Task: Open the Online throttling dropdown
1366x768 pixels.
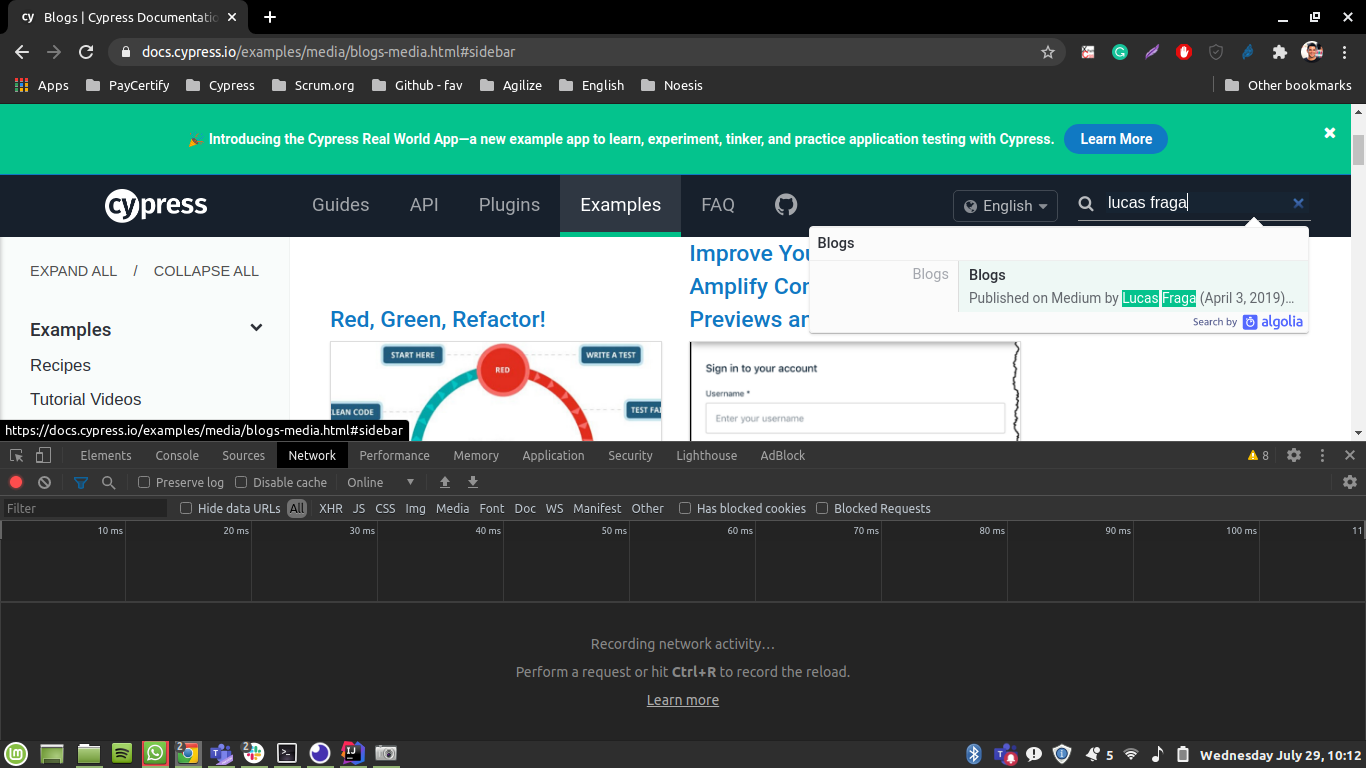Action: 381,482
